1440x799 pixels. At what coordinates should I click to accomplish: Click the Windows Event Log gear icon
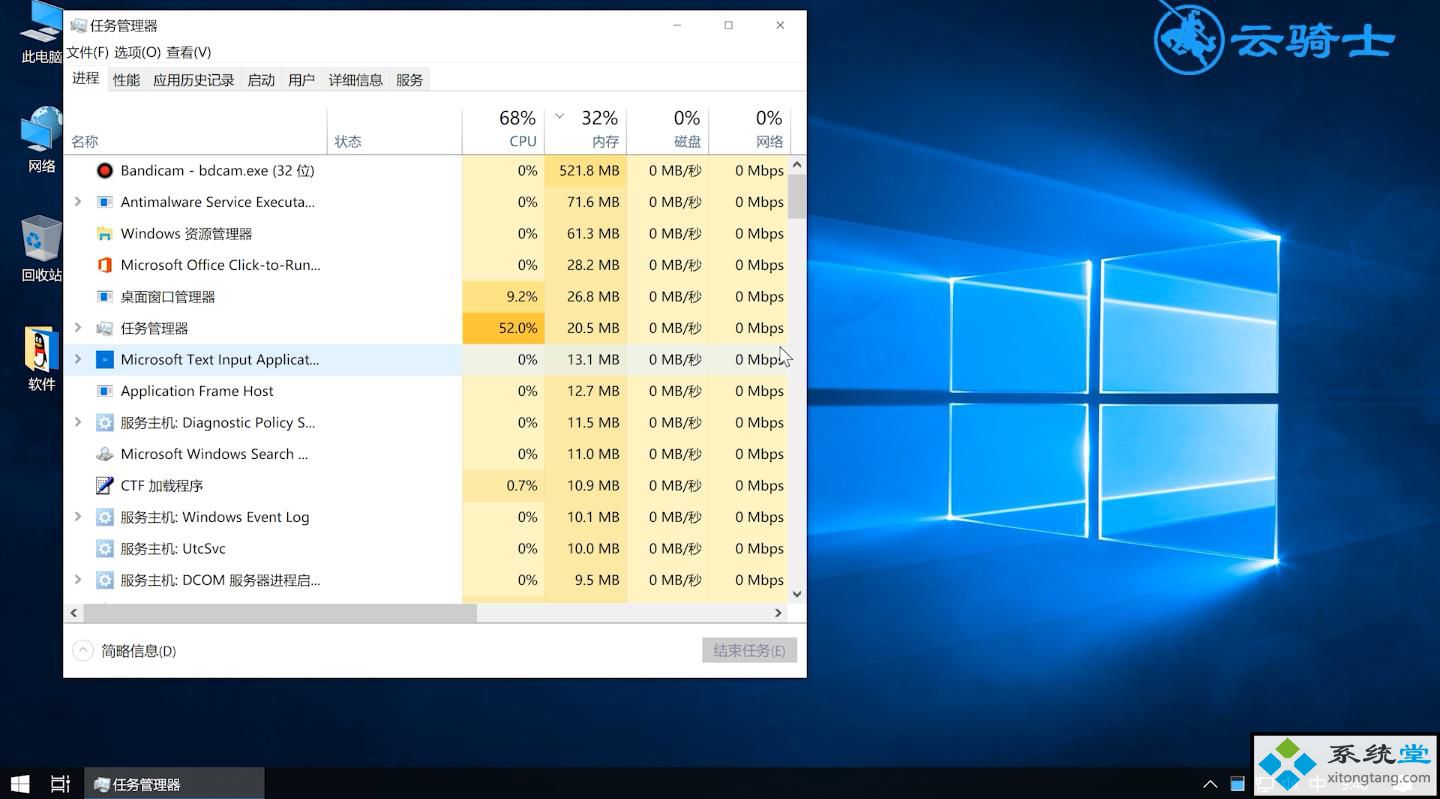pyautogui.click(x=104, y=517)
